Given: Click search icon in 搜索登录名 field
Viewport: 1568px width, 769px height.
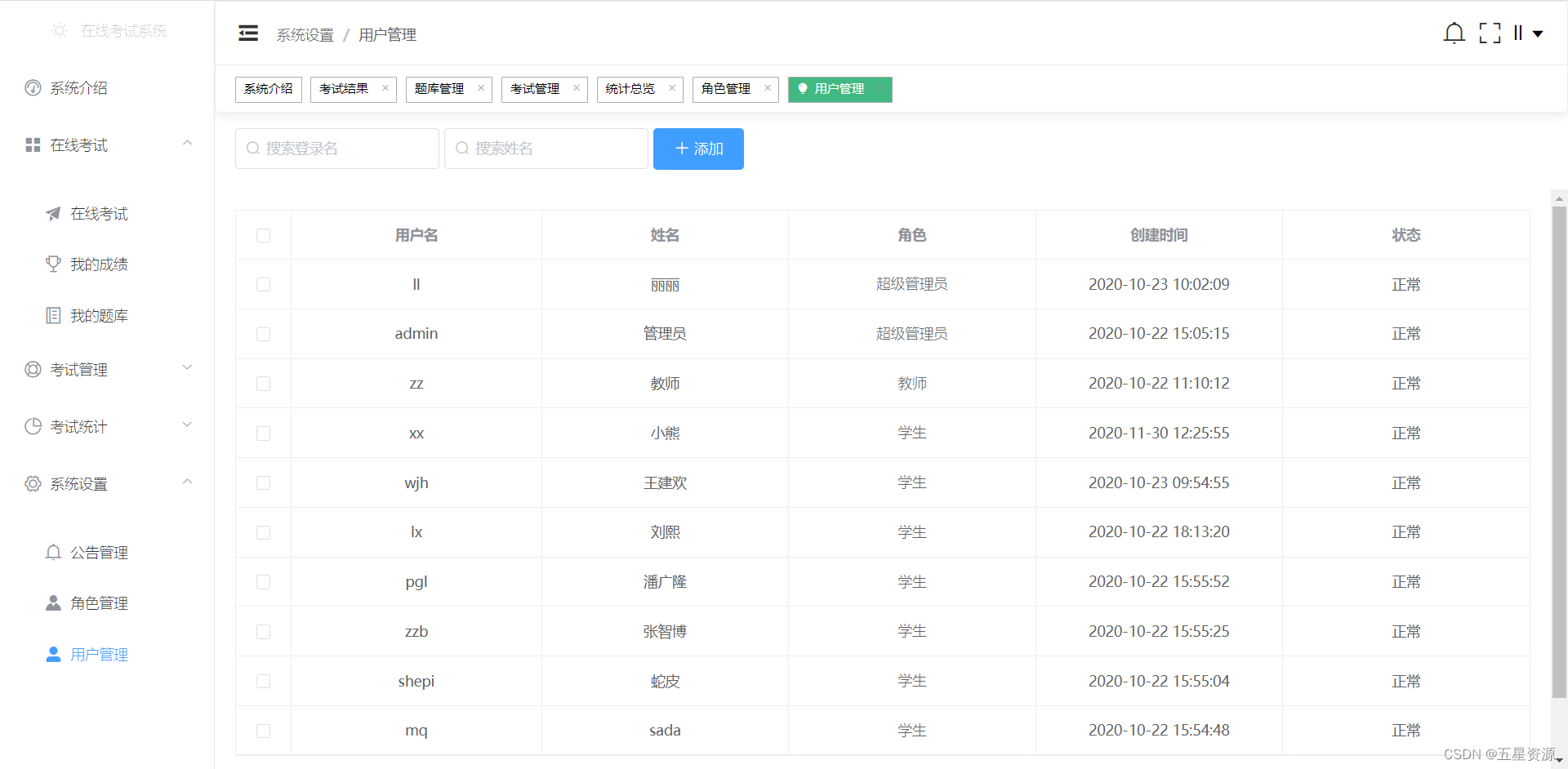Looking at the screenshot, I should click(253, 149).
